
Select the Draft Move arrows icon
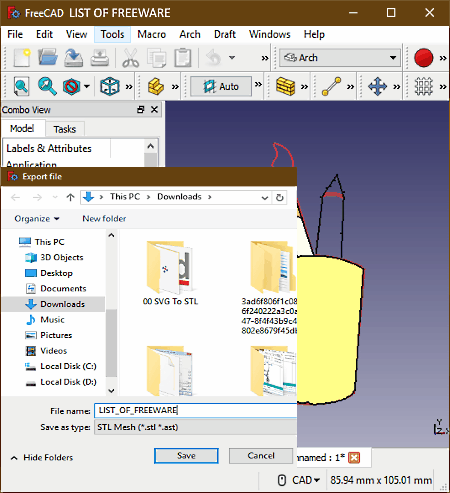(x=377, y=86)
